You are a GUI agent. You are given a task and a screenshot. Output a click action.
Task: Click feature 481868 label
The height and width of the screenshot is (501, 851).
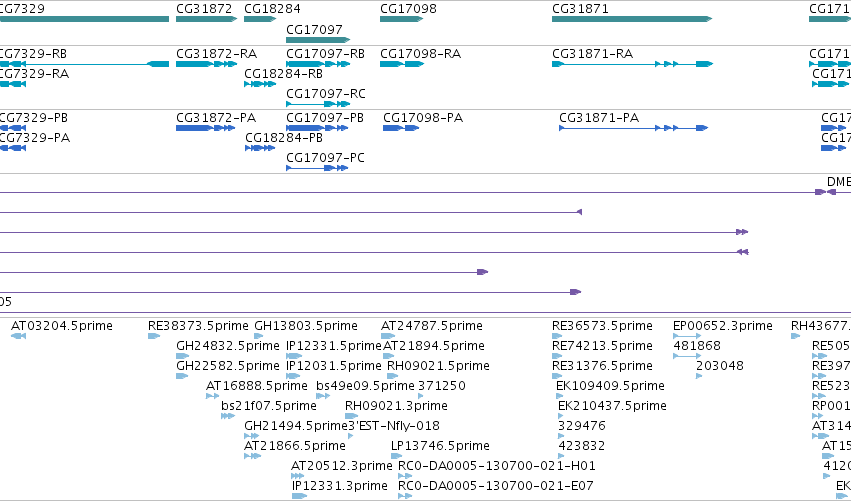click(x=697, y=346)
